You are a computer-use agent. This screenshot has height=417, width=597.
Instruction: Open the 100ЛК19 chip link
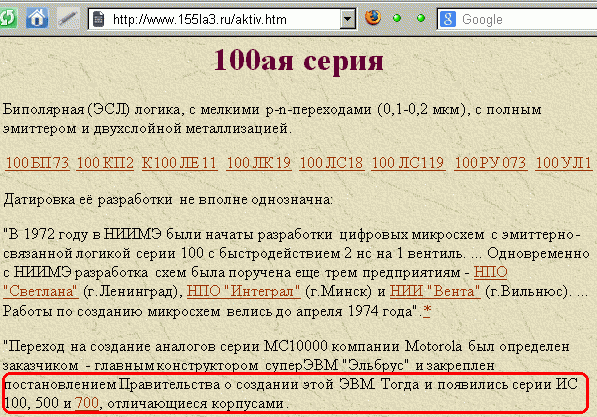tap(259, 163)
